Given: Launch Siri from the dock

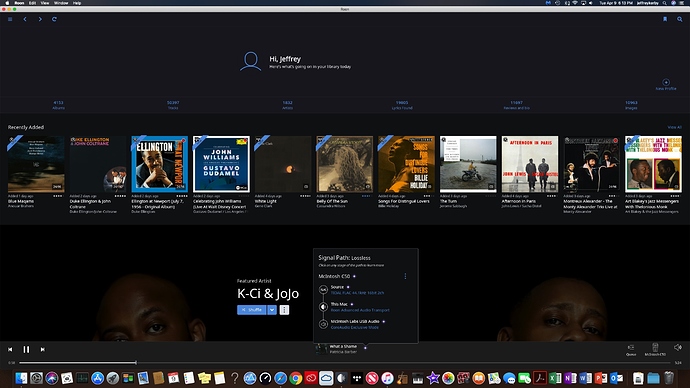Looking at the screenshot, I should tap(51, 378).
